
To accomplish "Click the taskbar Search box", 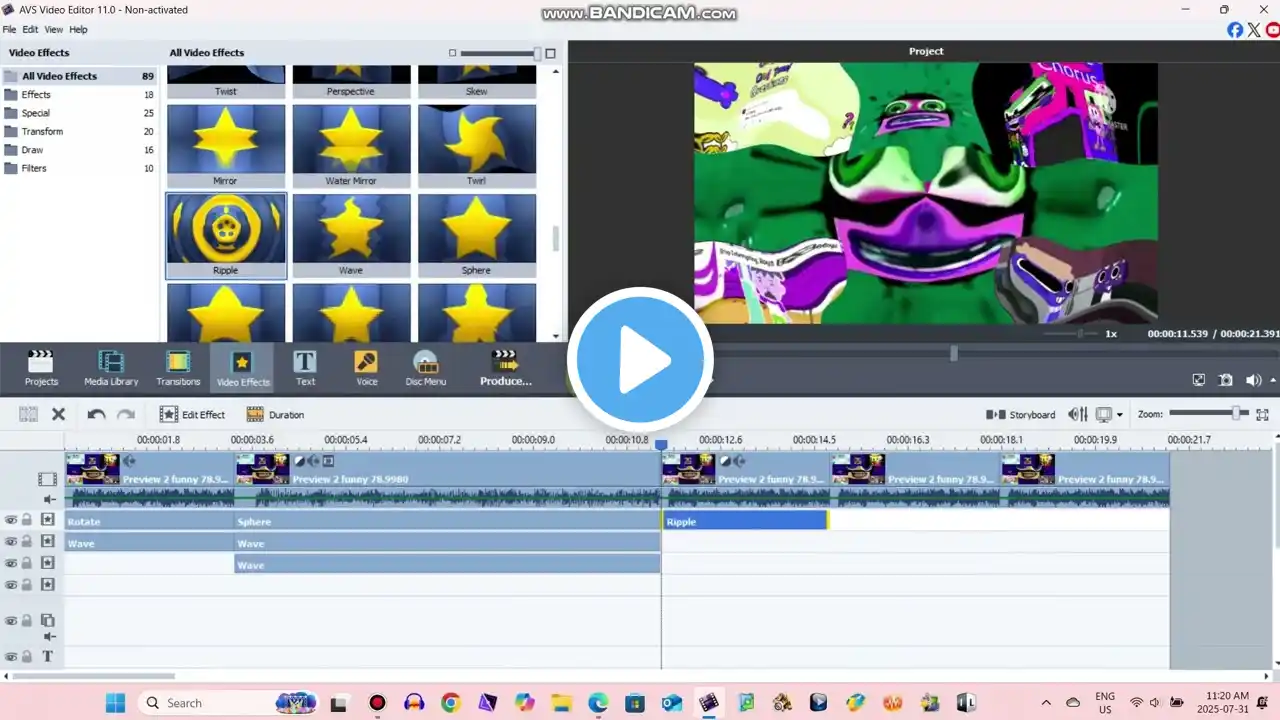I will (x=229, y=703).
